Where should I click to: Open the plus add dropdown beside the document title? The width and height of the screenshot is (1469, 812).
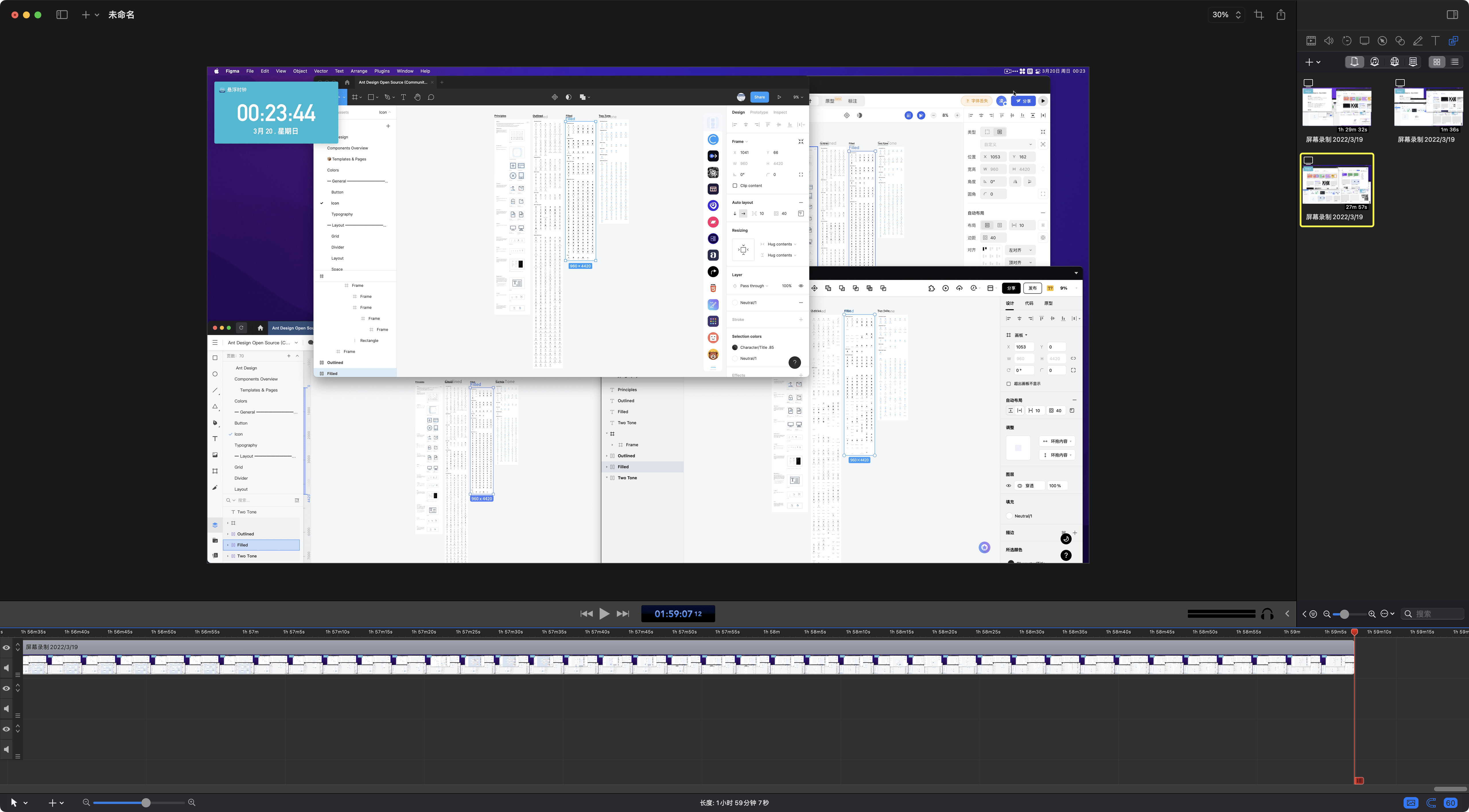click(90, 15)
